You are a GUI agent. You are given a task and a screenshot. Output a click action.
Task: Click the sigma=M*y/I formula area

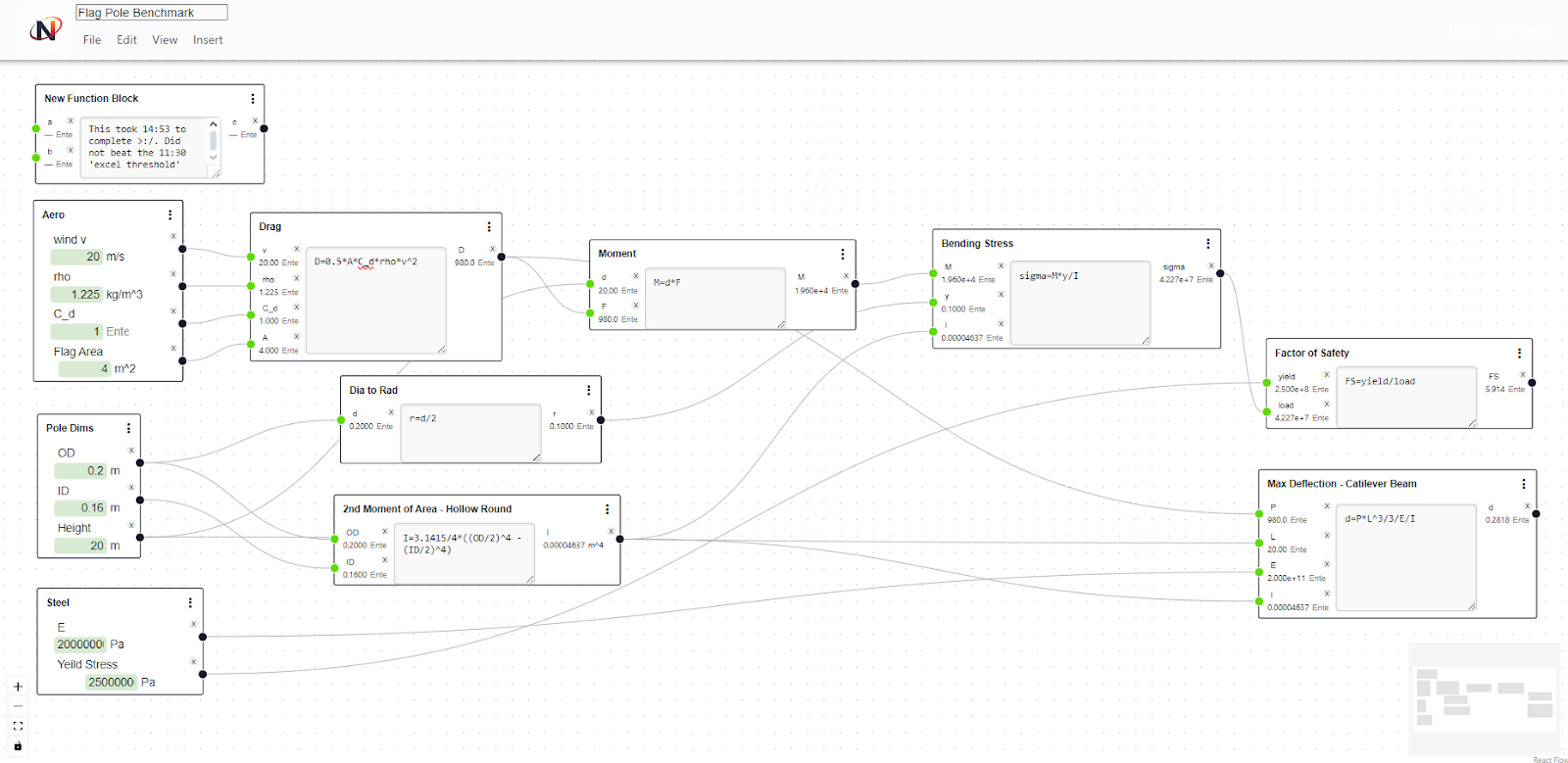coord(1080,303)
